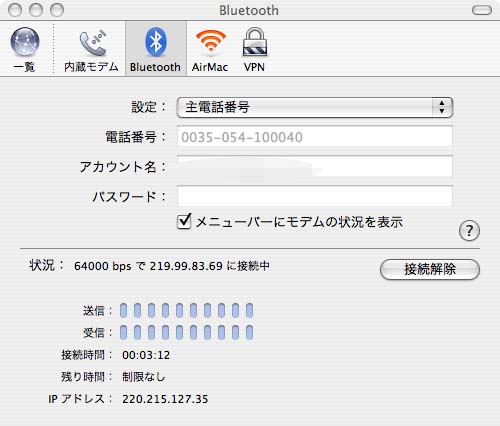500x426 pixels.
Task: Click the 送信 send activity indicator bar
Action: pyautogui.click(x=186, y=310)
